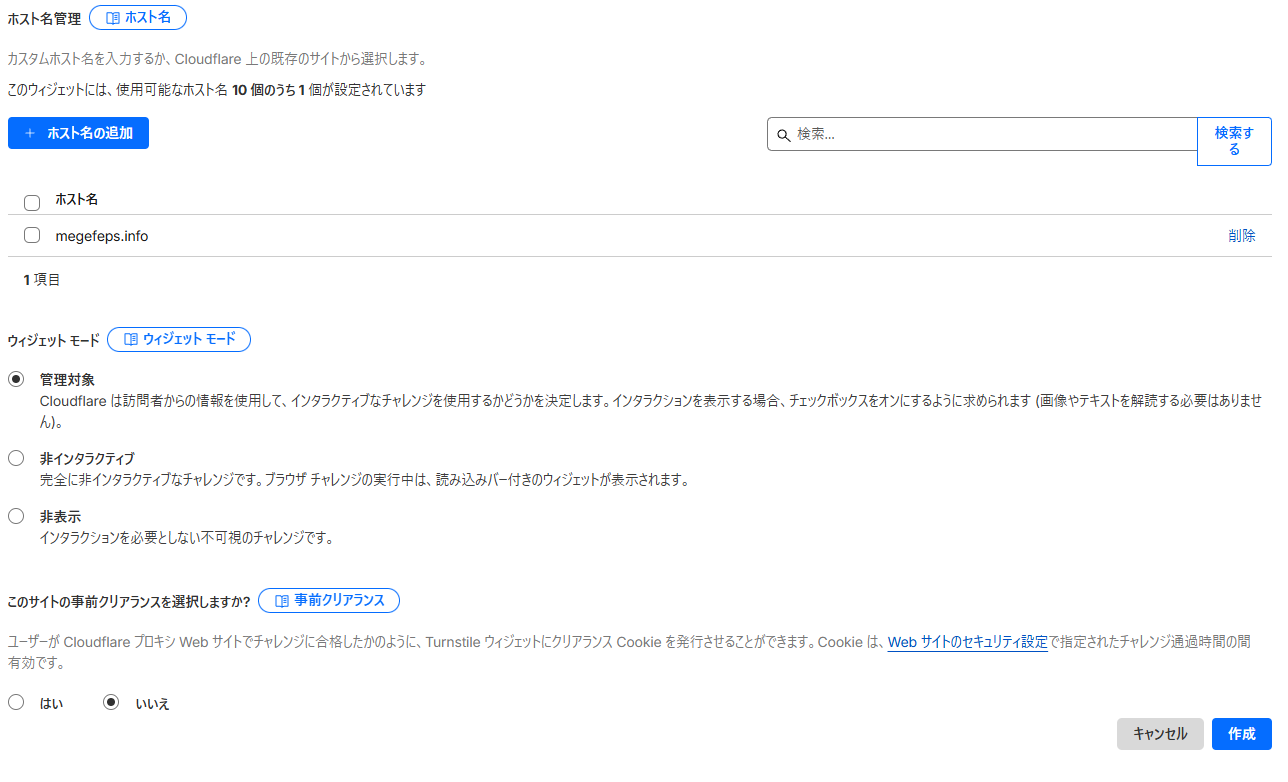Click the book icon in ホスト名 help badge
The image size is (1288, 782).
(x=112, y=18)
